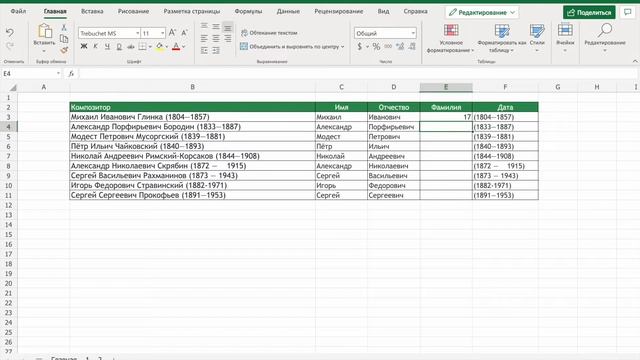Screen dimensions: 640x360
Task: Click Объединить и выровнять по центру
Action: tap(290, 47)
